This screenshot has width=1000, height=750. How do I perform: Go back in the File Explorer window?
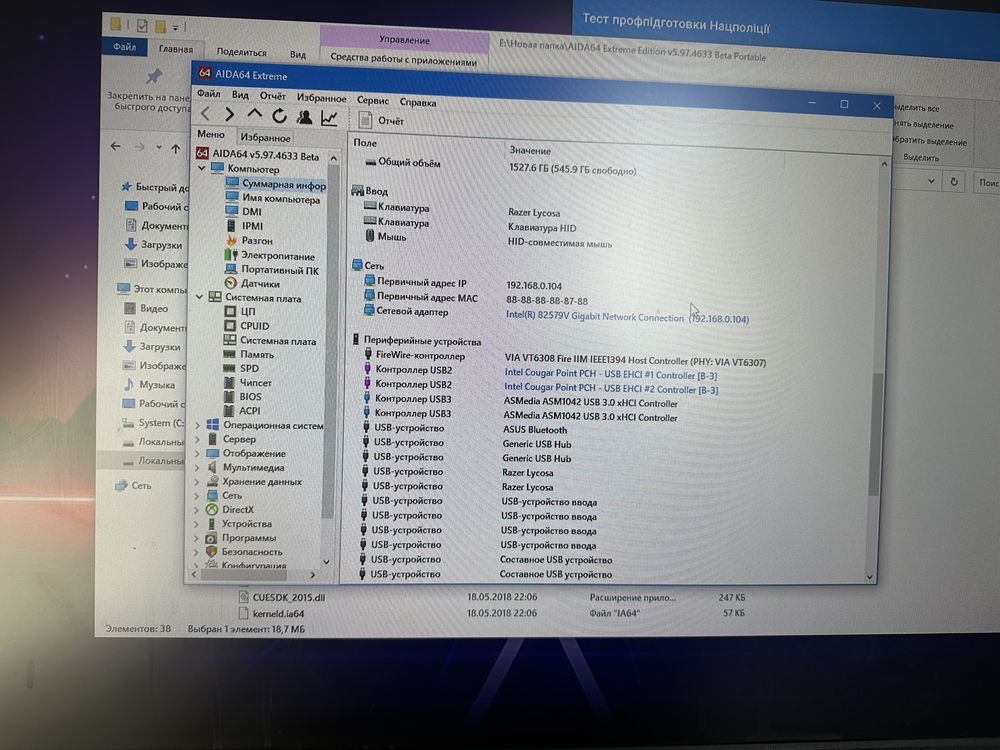pyautogui.click(x=115, y=146)
